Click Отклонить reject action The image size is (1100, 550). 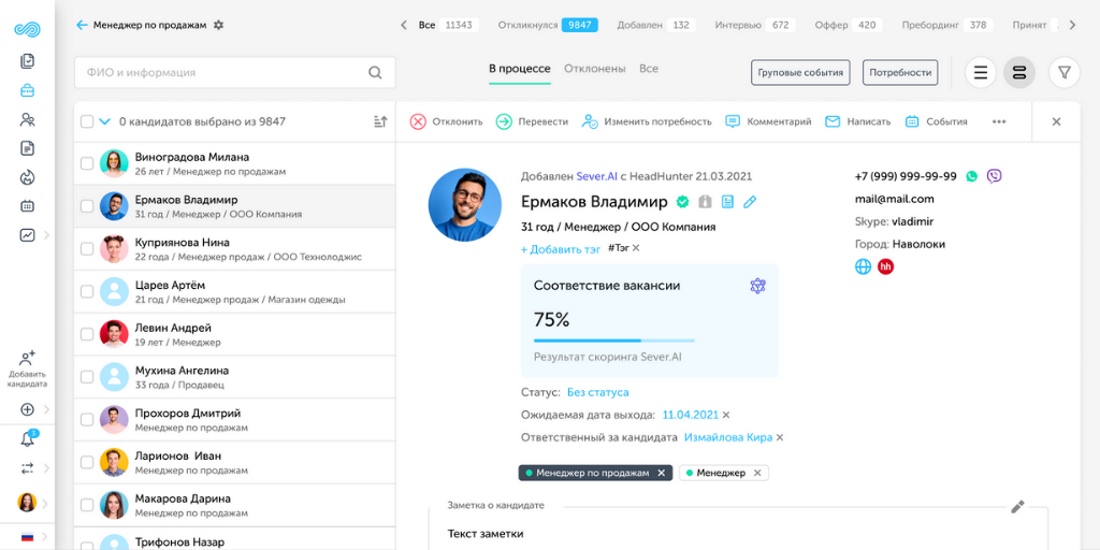[446, 121]
